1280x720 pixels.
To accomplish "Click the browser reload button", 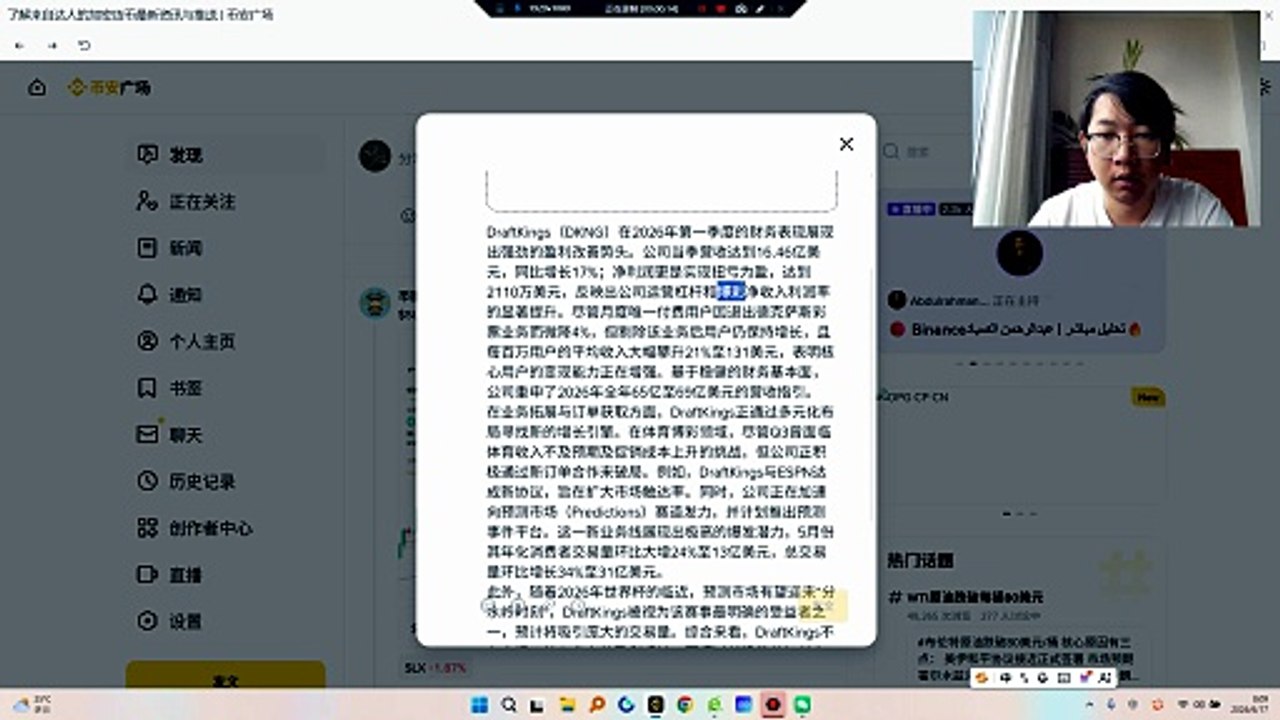I will pyautogui.click(x=84, y=46).
